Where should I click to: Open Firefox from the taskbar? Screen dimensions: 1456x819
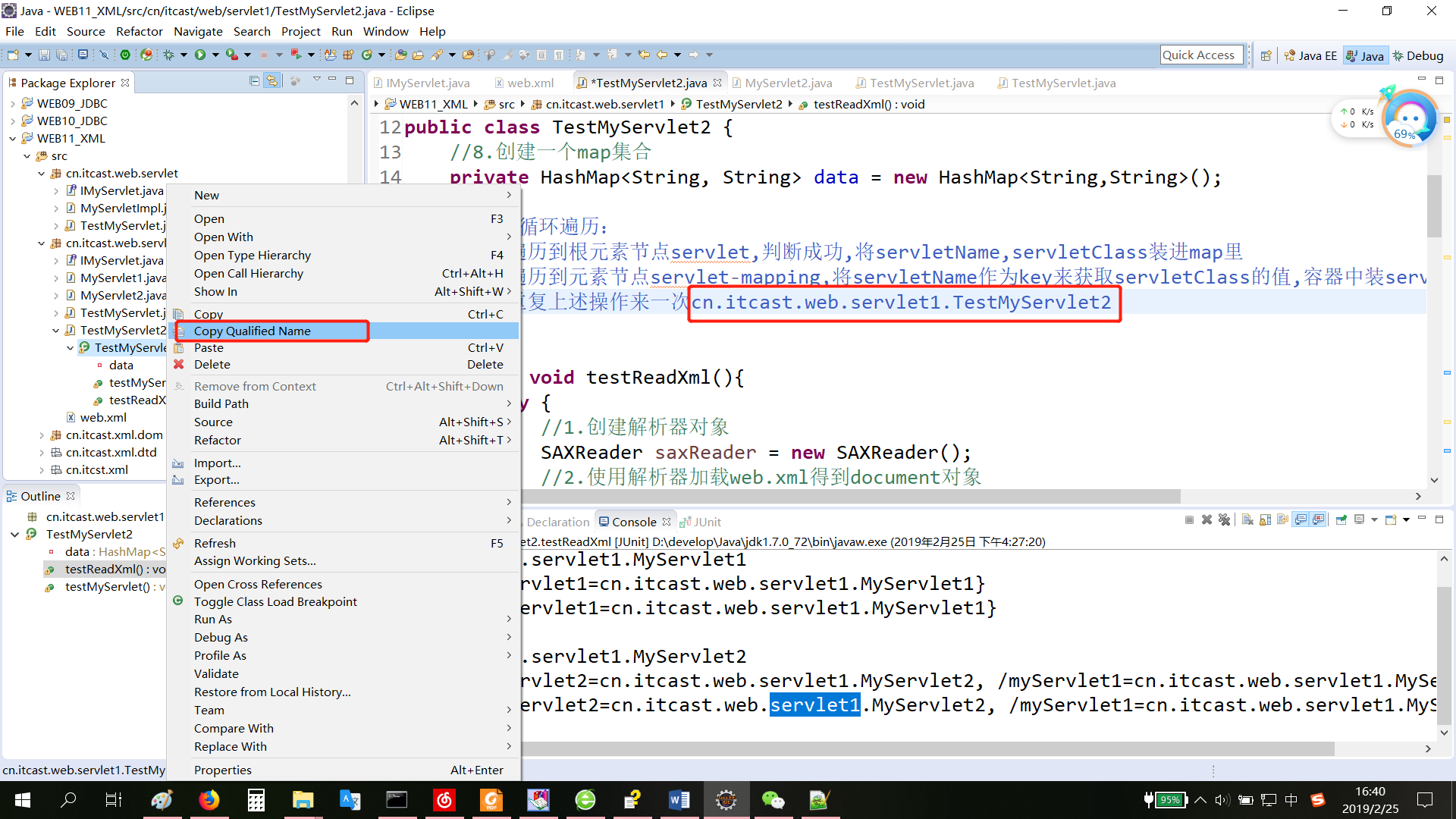(x=209, y=800)
